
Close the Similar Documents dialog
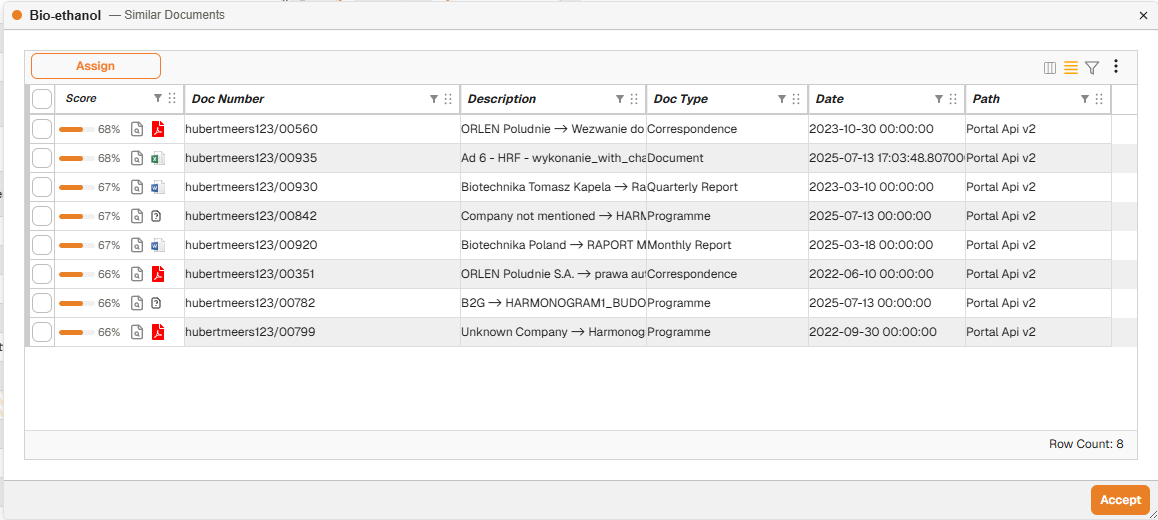coord(1144,15)
